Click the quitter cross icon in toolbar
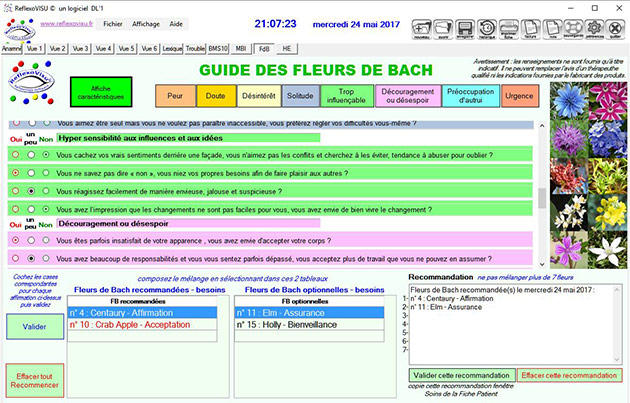The height and width of the screenshot is (403, 630). click(616, 29)
